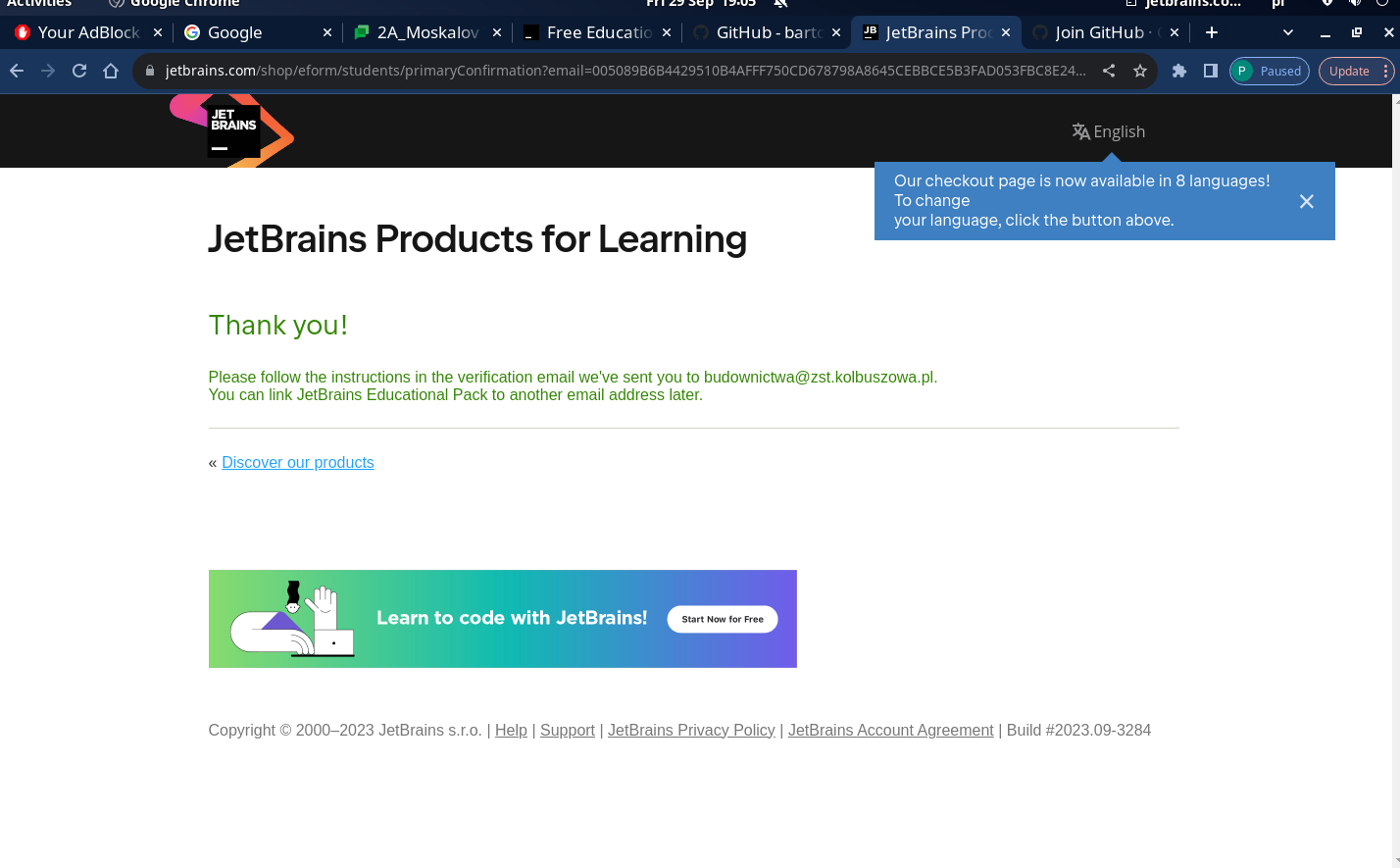The image size is (1400, 868).
Task: Click the Thank you! heading
Action: (x=278, y=325)
